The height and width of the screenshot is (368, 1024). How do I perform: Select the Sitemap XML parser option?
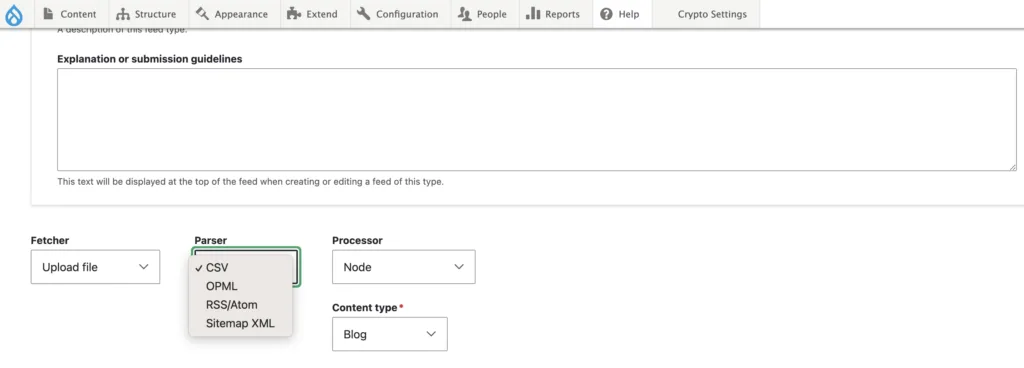click(x=240, y=323)
